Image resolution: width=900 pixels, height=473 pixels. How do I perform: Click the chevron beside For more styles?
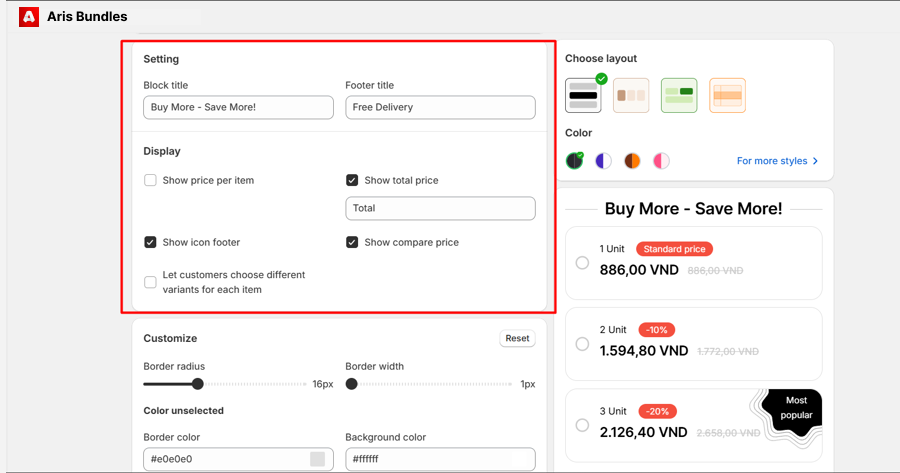(815, 161)
